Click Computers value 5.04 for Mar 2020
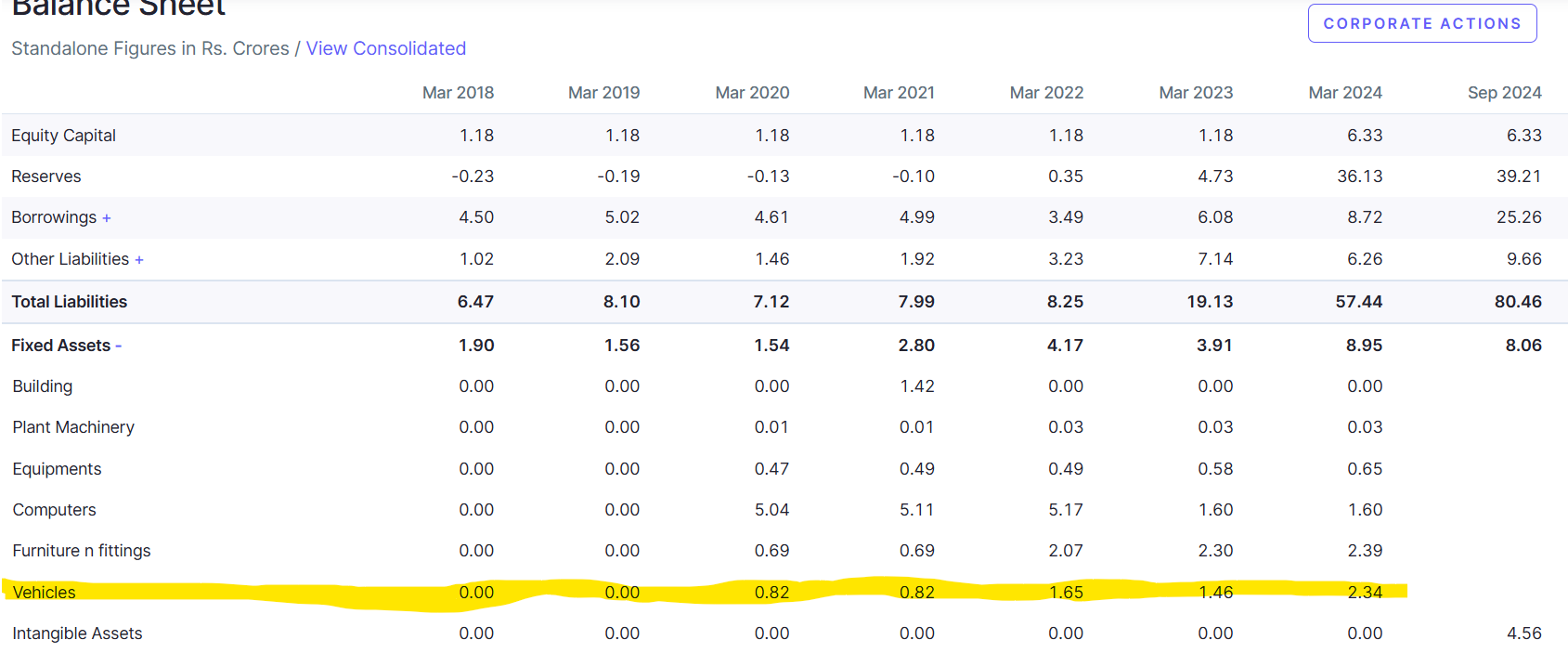 pyautogui.click(x=771, y=510)
